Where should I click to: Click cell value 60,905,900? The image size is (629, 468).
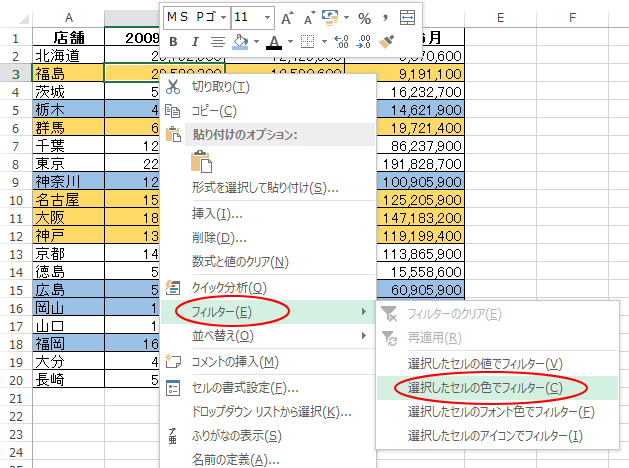421,290
